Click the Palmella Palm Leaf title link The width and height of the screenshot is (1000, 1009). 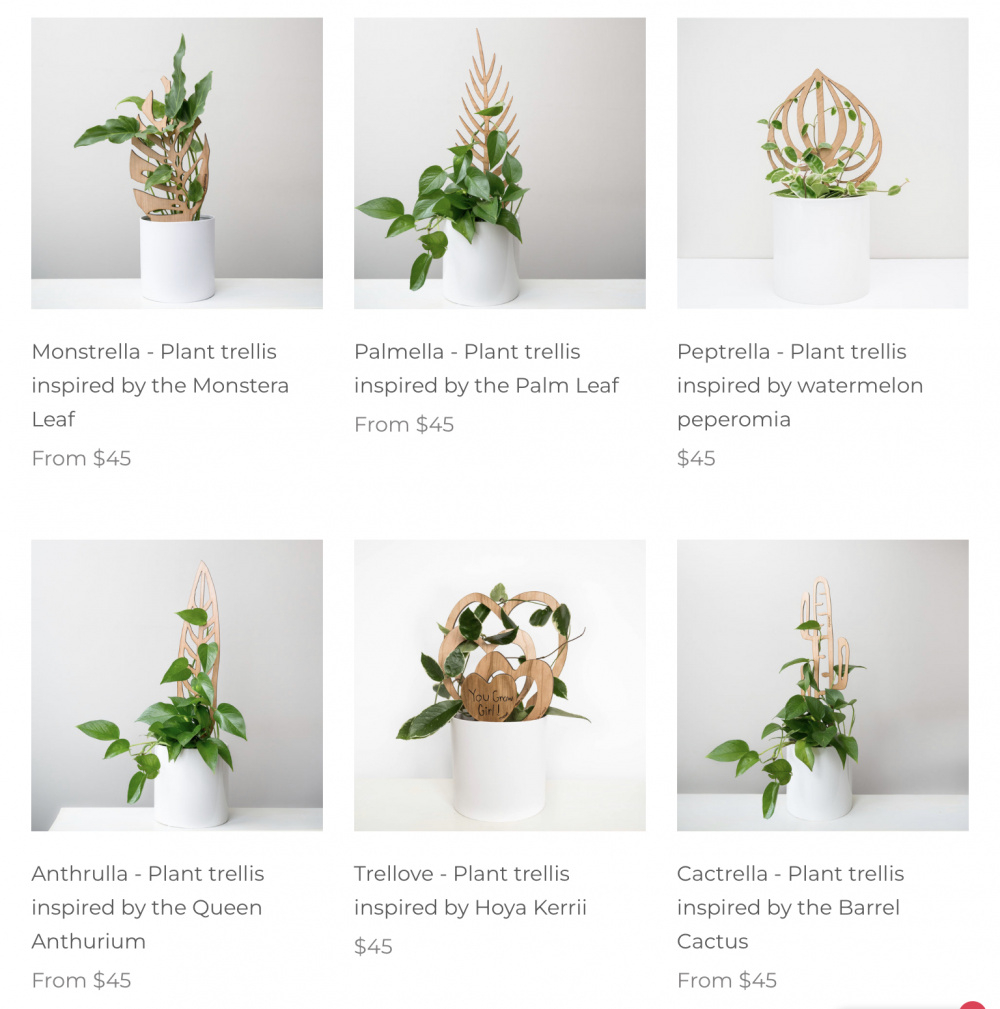pos(486,368)
